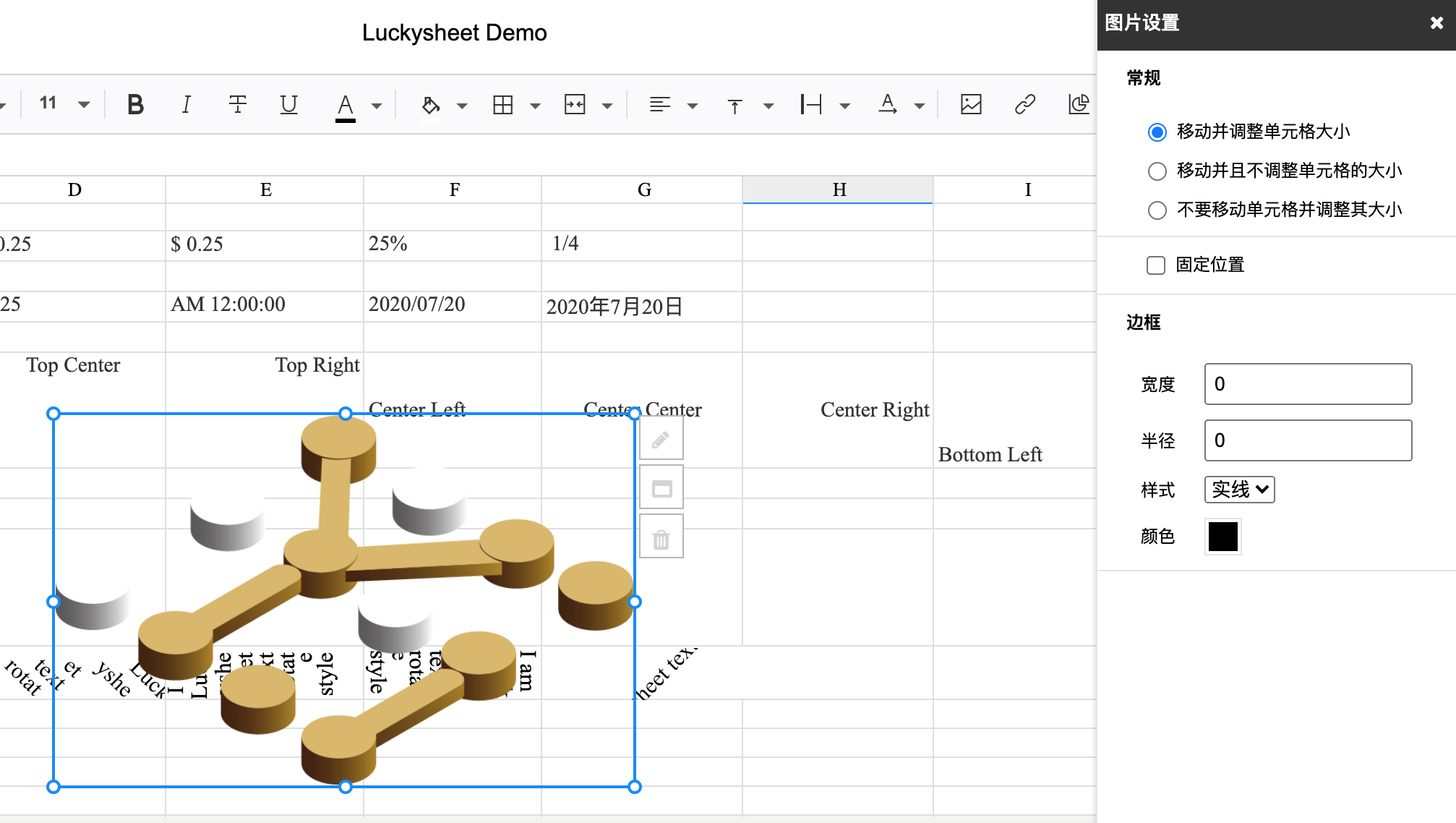This screenshot has height=823, width=1456.
Task: Click the text wrap icon
Action: point(811,105)
